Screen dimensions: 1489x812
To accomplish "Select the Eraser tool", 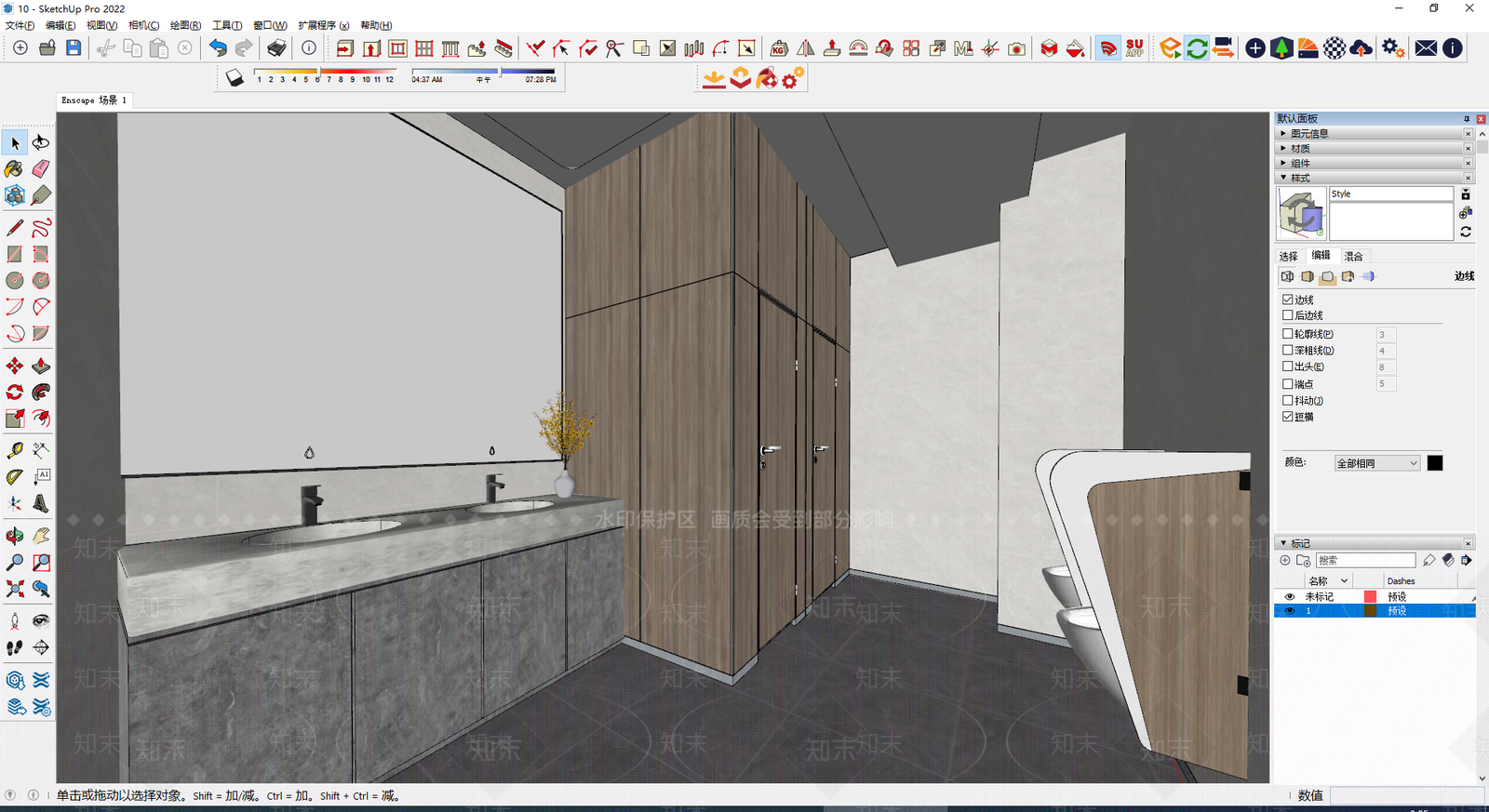I will (x=41, y=169).
